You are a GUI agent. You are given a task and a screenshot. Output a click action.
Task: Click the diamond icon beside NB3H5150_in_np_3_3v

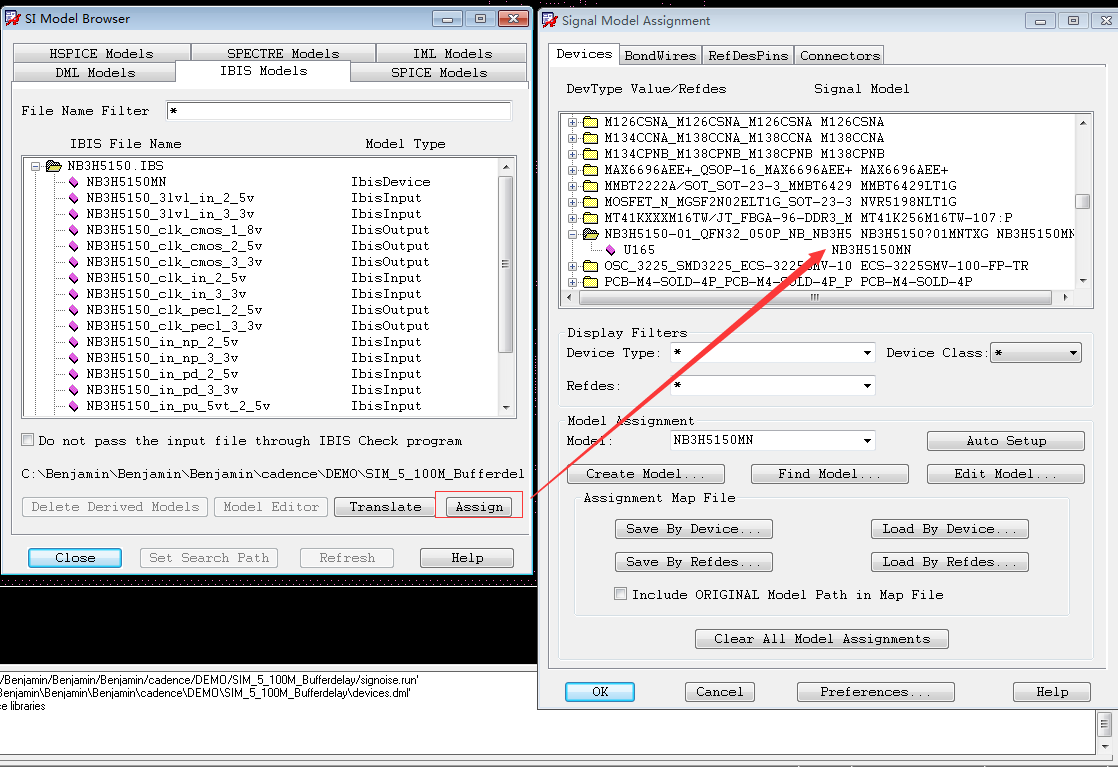tap(73, 359)
